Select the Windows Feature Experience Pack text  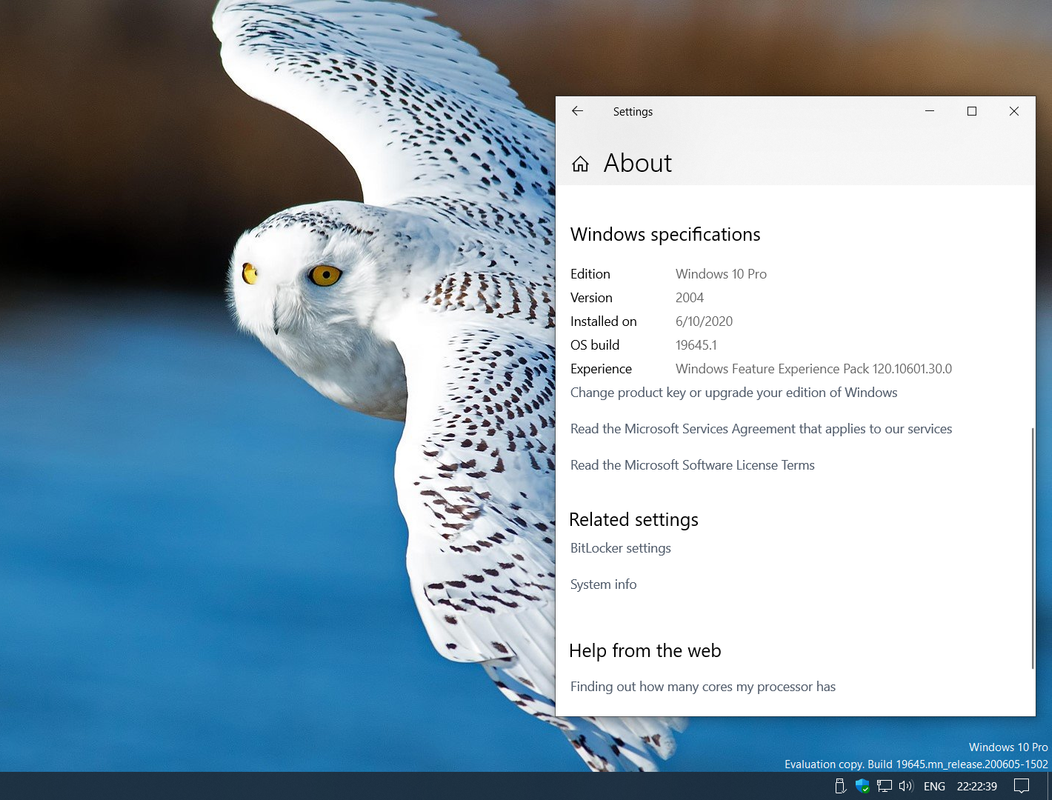click(x=813, y=368)
